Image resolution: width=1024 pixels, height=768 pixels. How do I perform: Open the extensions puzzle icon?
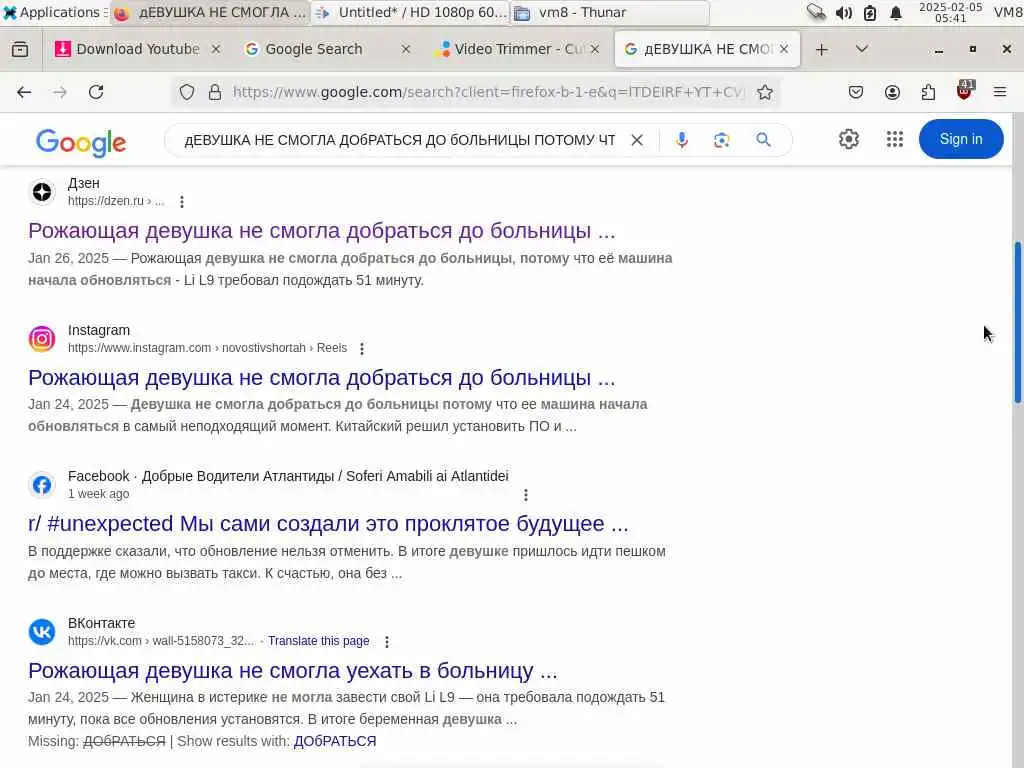pos(928,92)
